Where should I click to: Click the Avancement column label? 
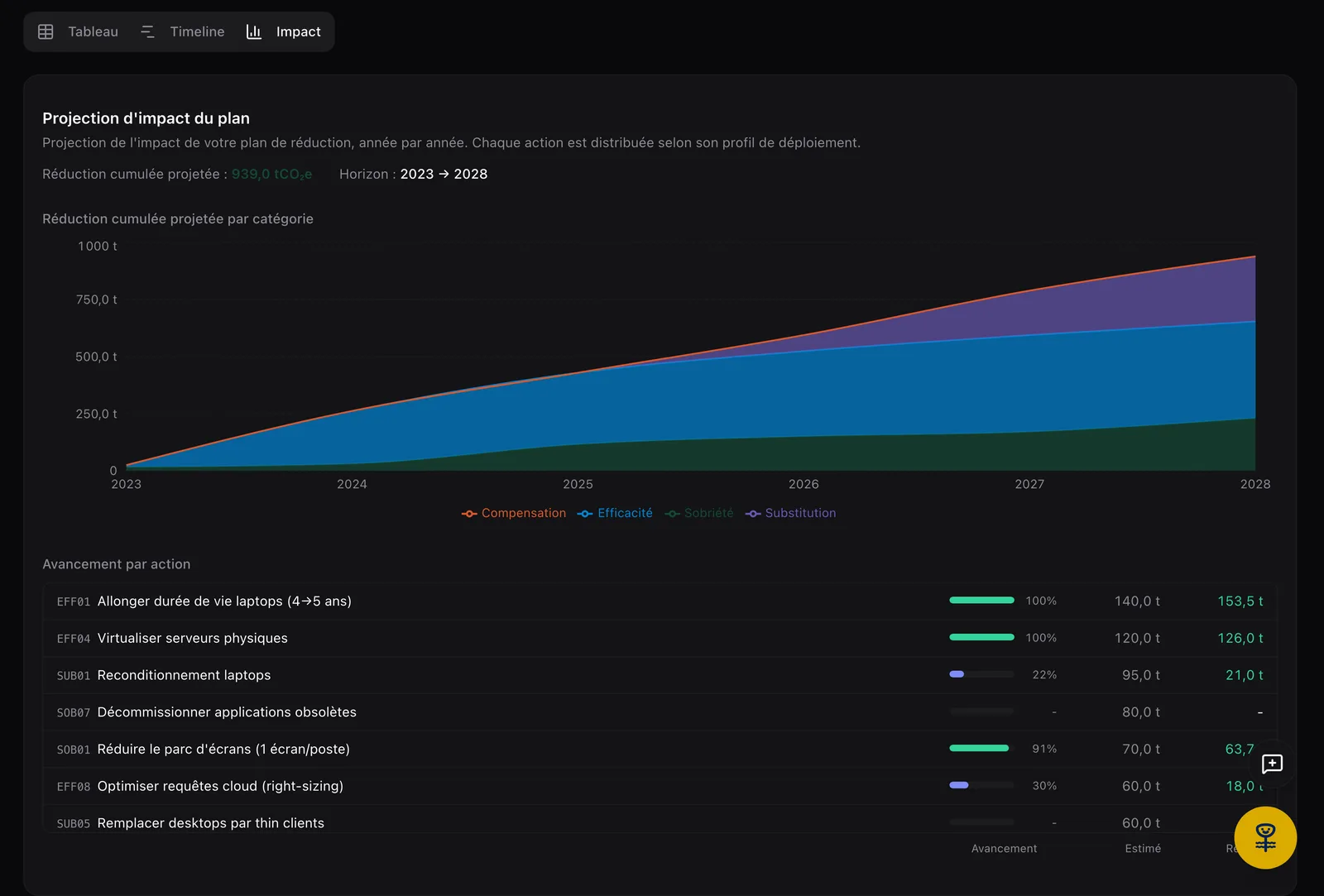click(1004, 848)
